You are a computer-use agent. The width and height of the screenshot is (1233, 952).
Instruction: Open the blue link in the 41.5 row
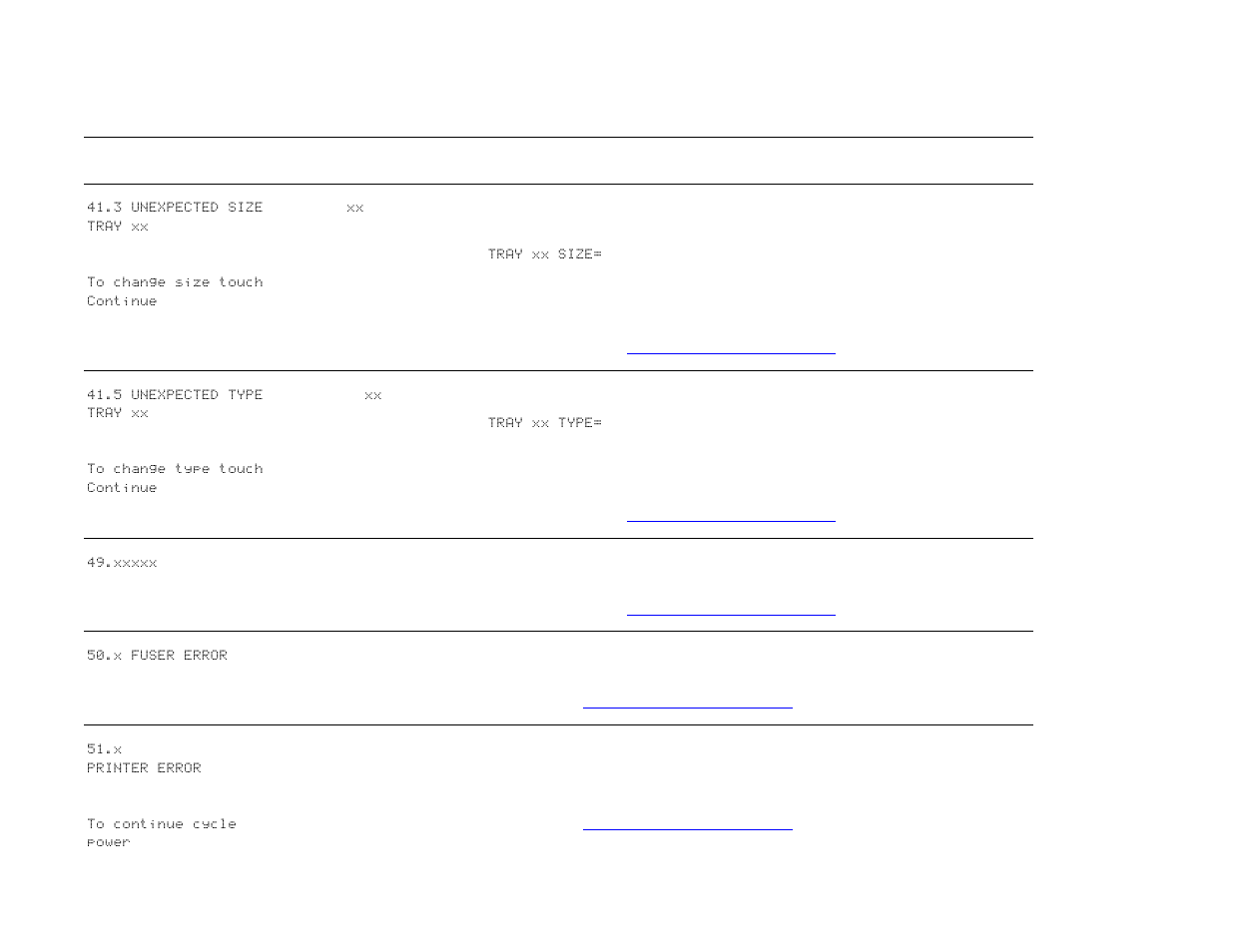point(731,520)
